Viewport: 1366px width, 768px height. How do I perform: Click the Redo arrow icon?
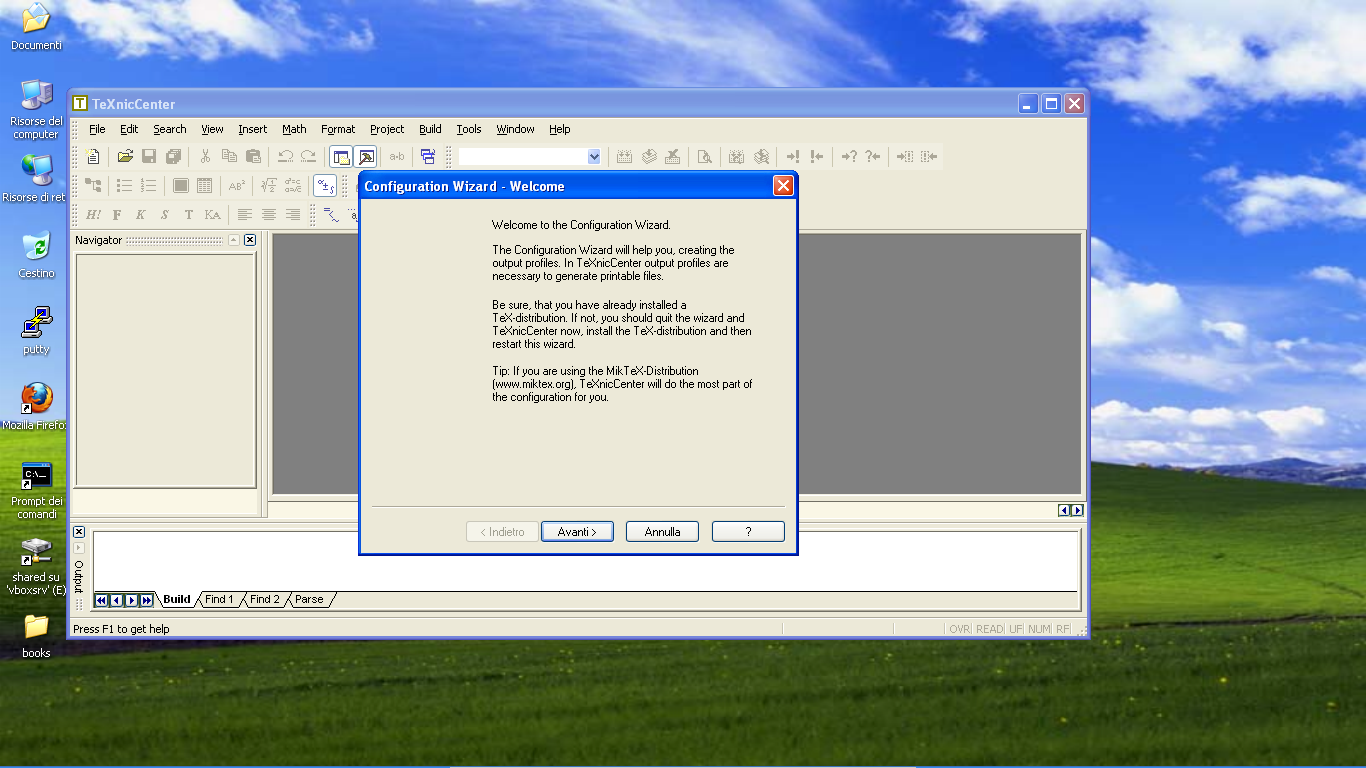coord(309,156)
